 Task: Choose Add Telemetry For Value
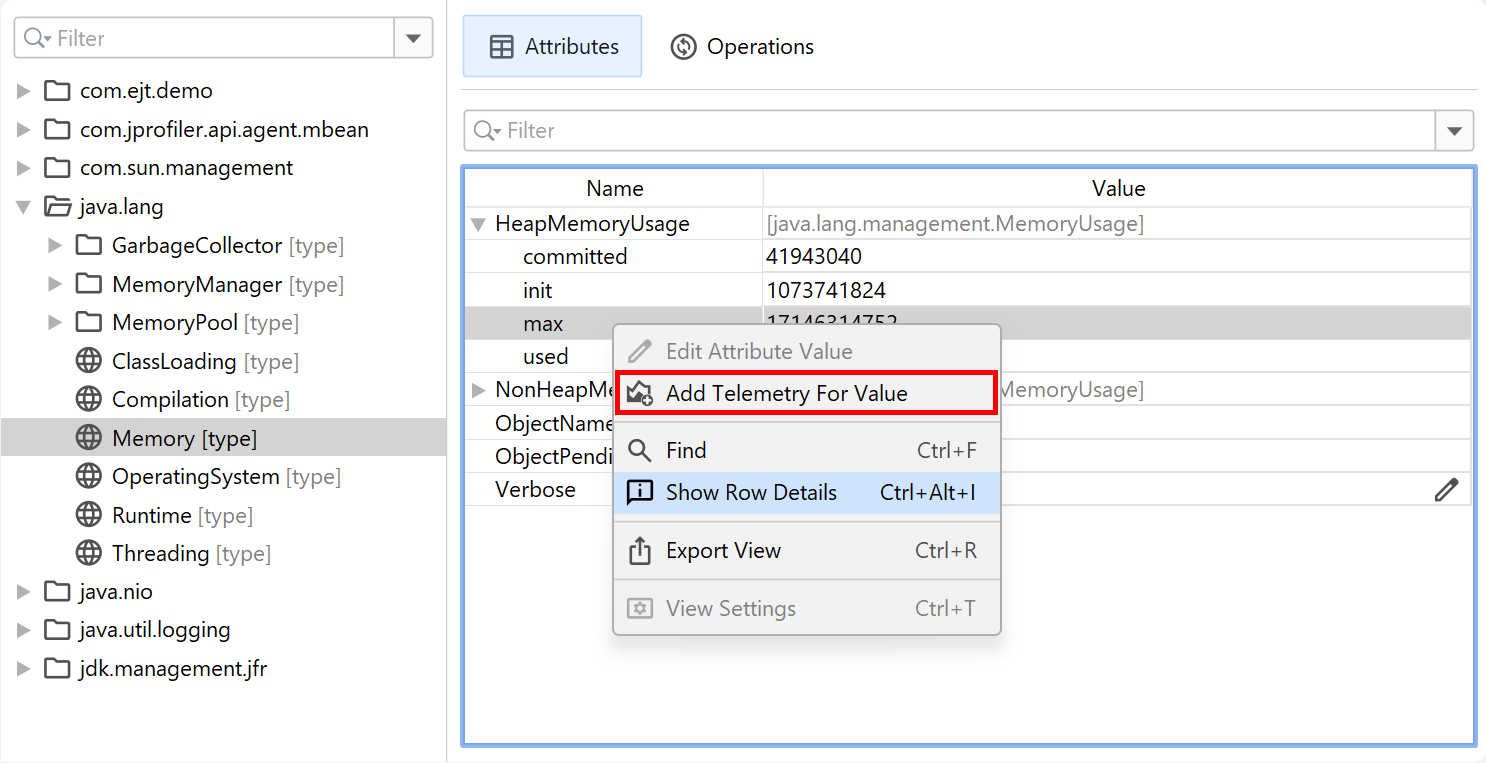pyautogui.click(x=786, y=393)
